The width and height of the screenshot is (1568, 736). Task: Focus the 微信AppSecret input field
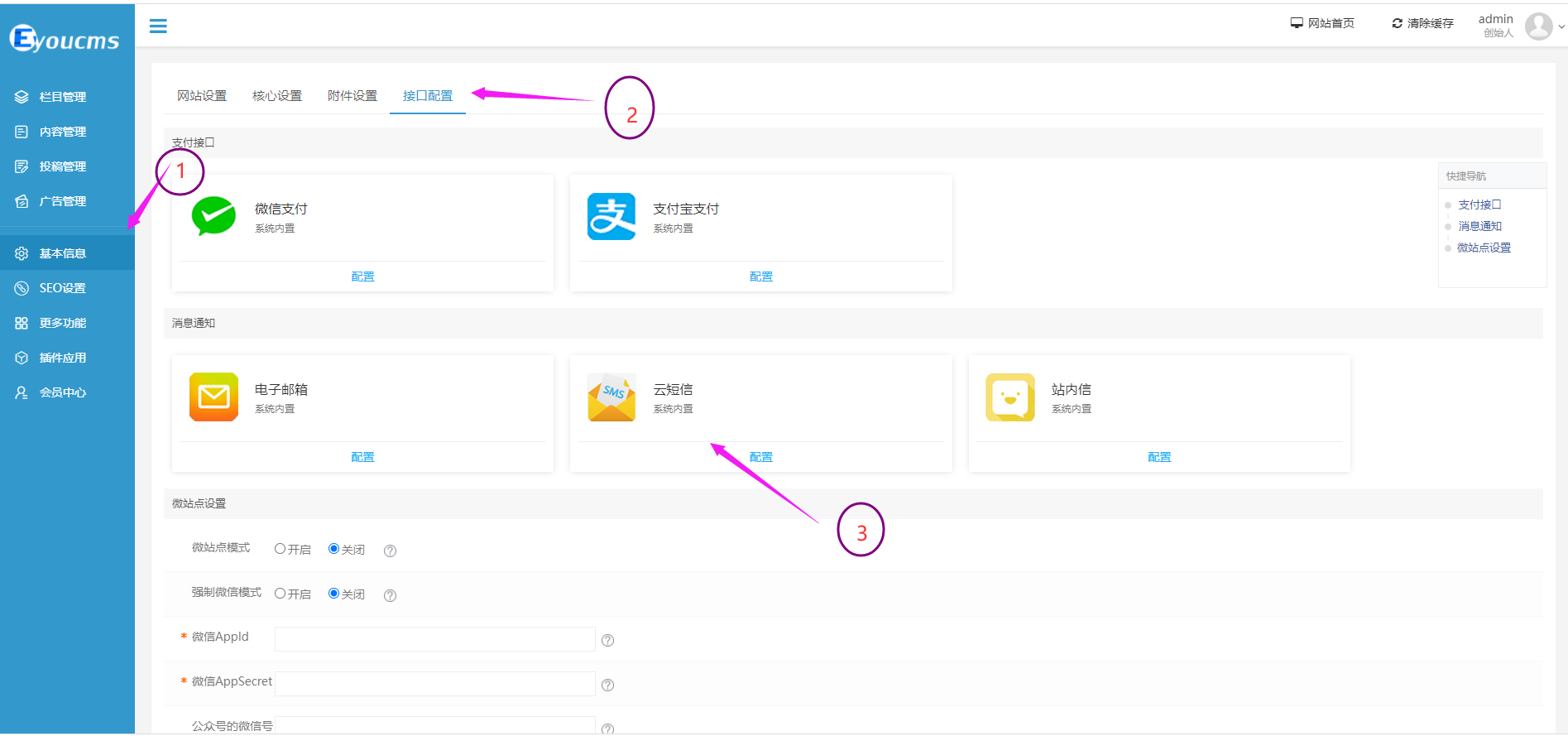click(435, 684)
